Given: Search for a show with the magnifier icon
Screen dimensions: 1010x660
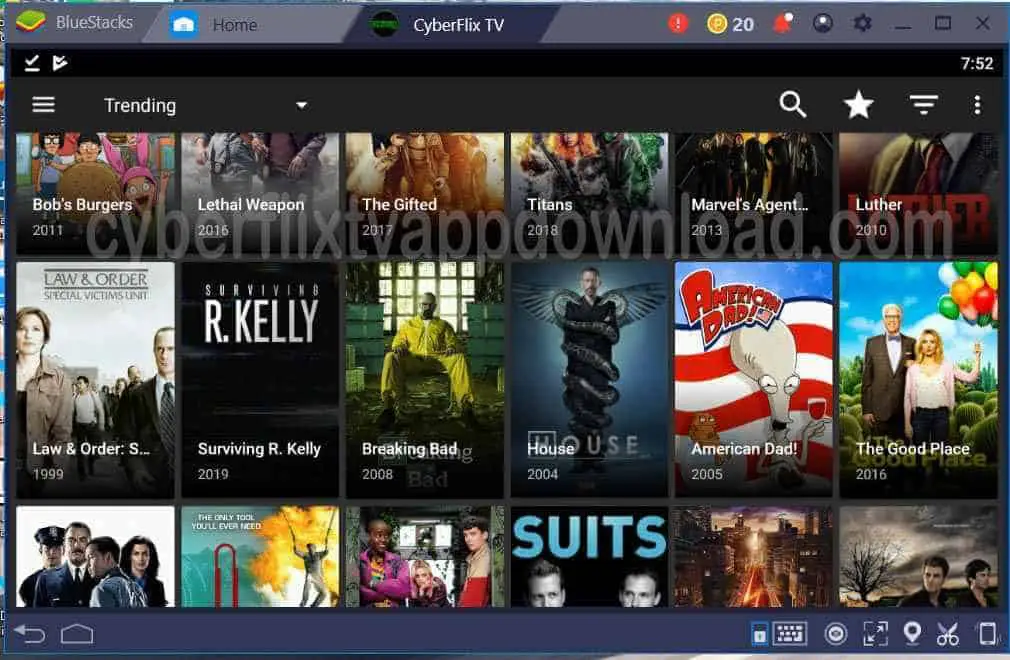Looking at the screenshot, I should point(792,104).
